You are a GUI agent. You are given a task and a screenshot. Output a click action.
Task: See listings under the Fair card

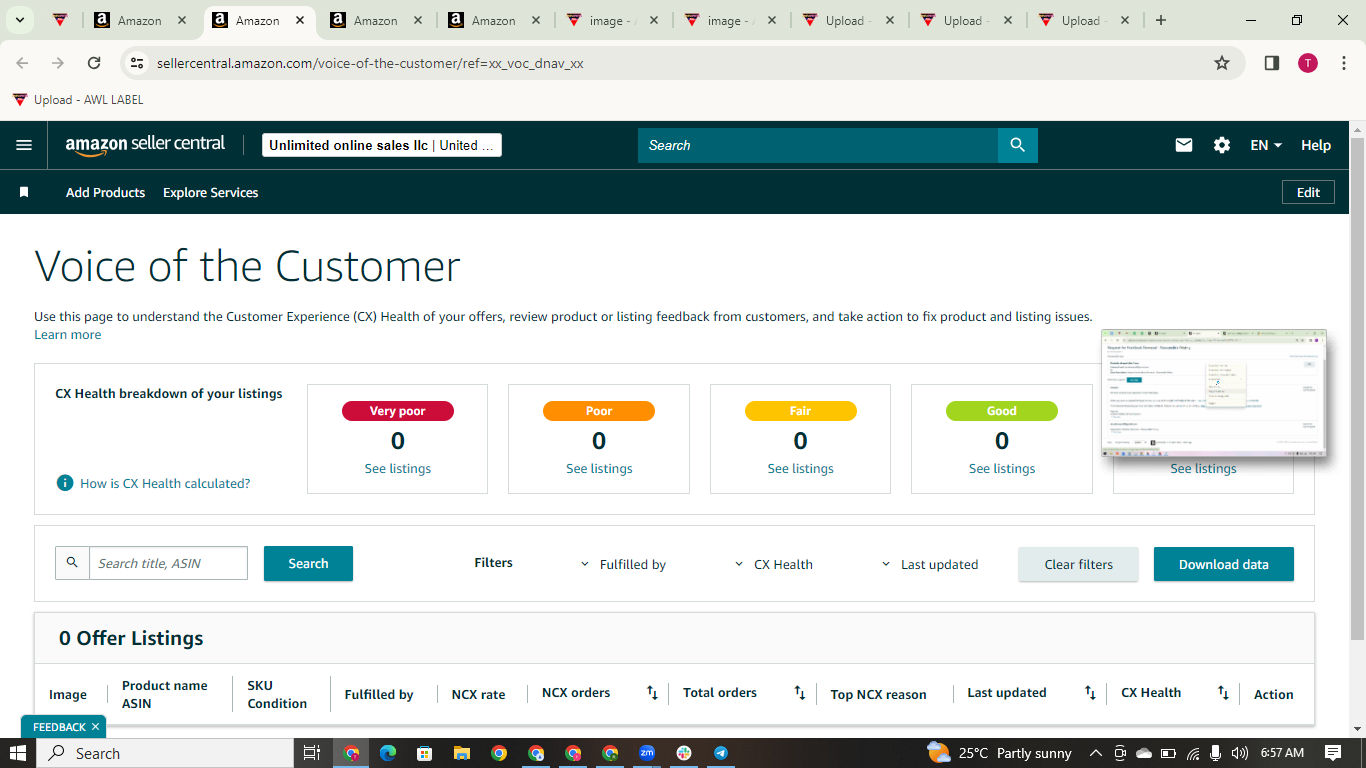(x=800, y=468)
